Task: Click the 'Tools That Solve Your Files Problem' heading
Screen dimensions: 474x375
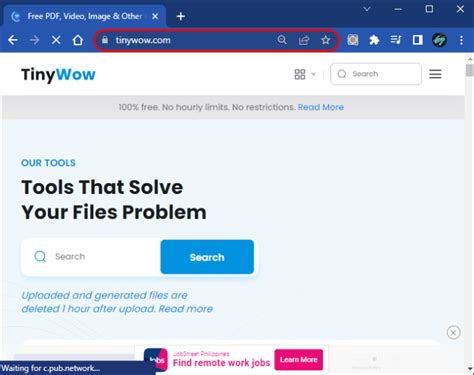Action: [114, 200]
